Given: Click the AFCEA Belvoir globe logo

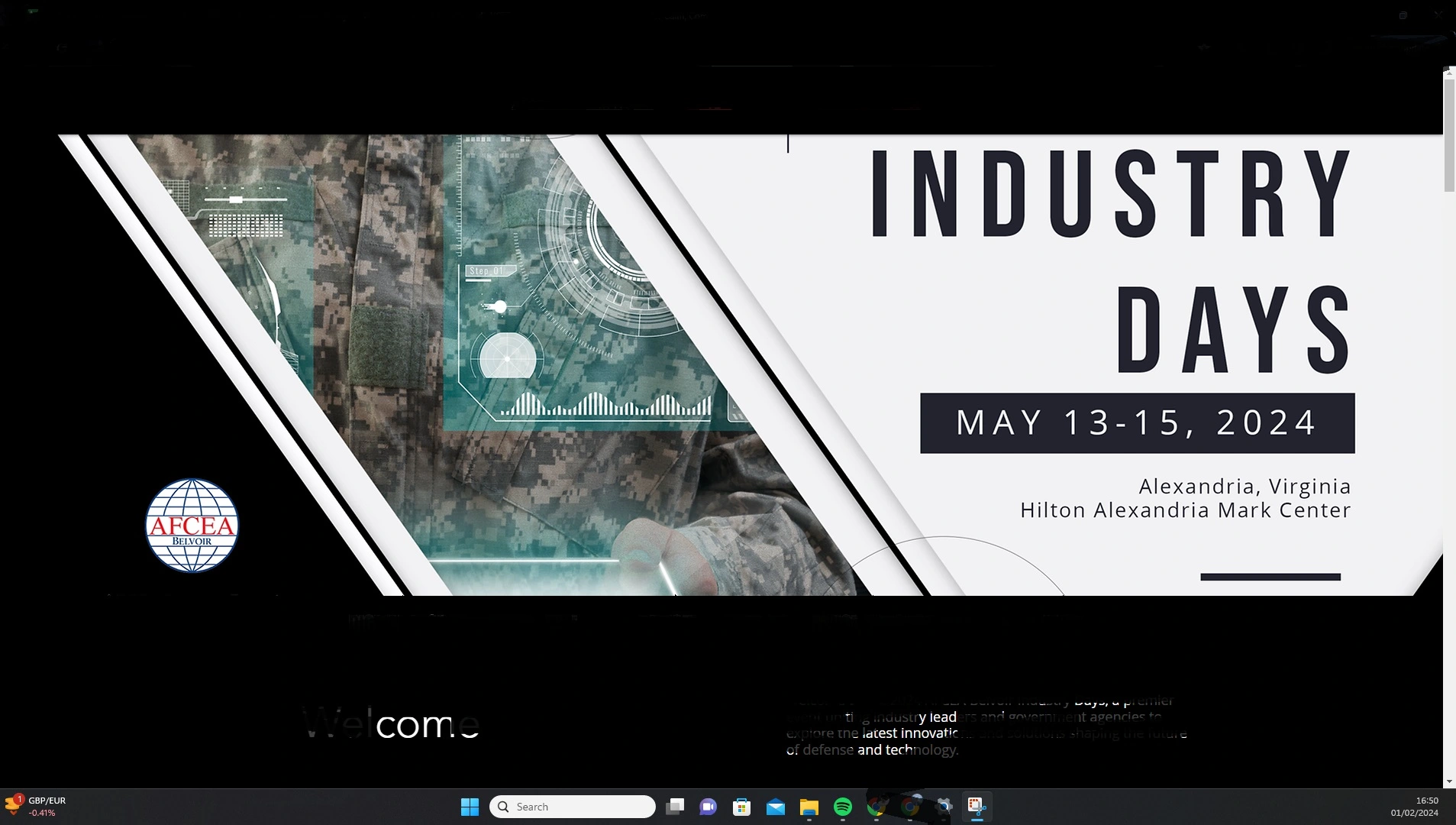Looking at the screenshot, I should pos(192,526).
